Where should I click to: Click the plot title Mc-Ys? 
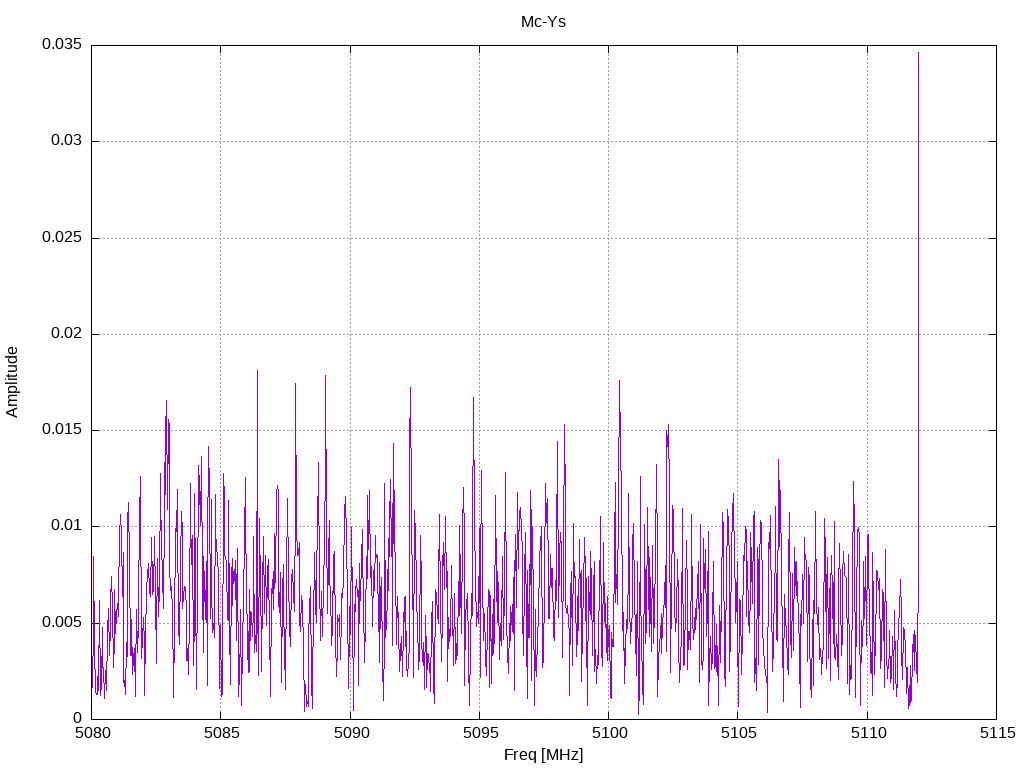tap(543, 21)
